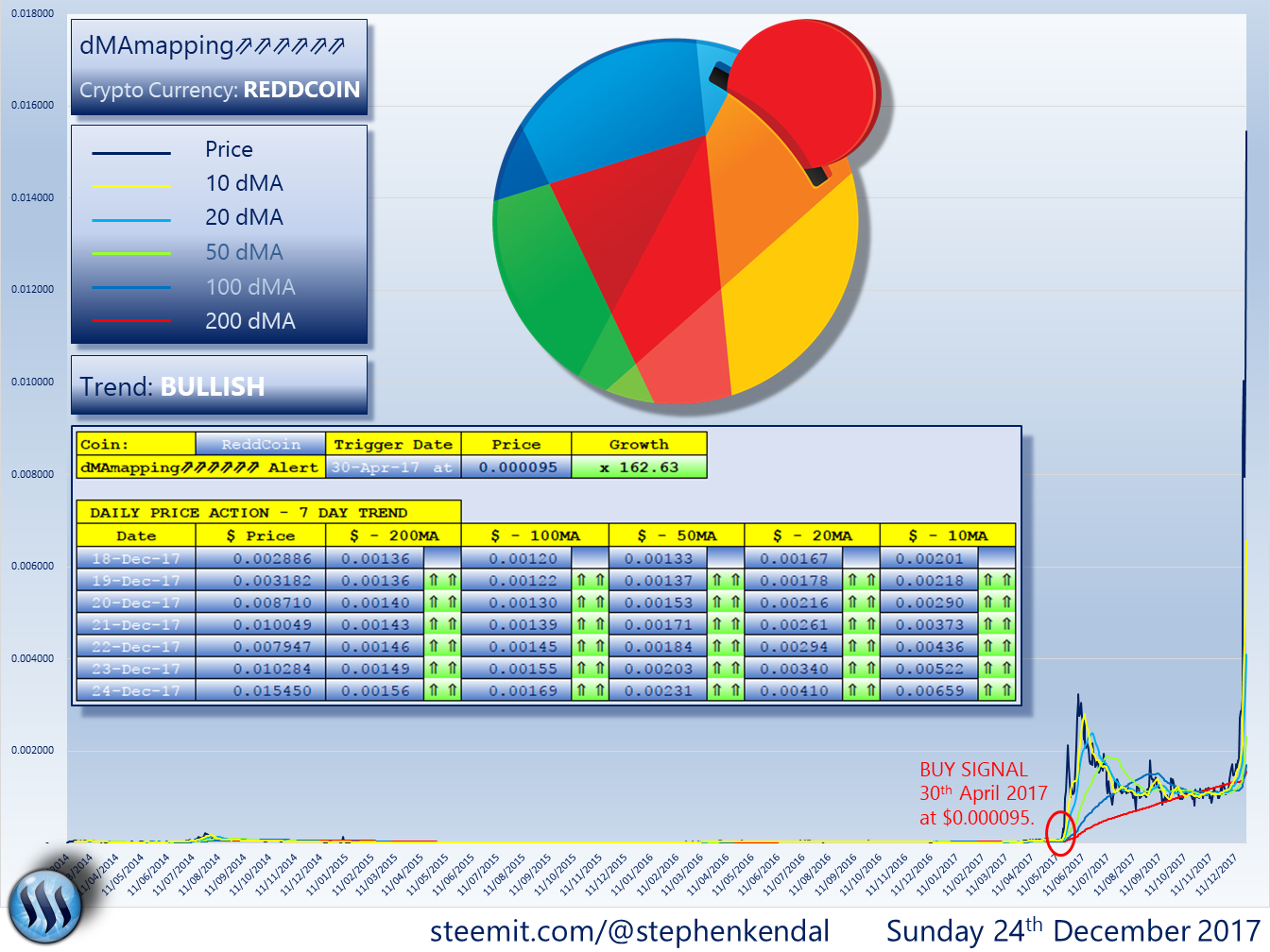The width and height of the screenshot is (1270, 952).
Task: Select the $ - 50MA column header
Action: [677, 535]
